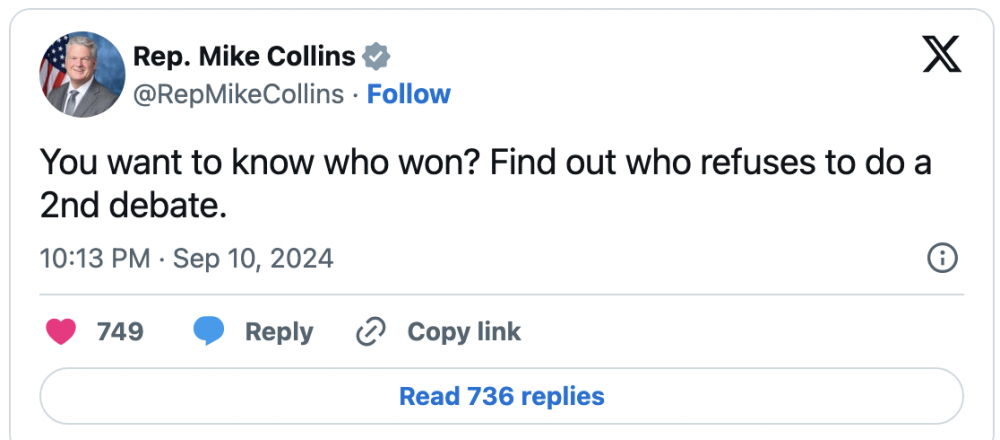The image size is (1000, 440).
Task: Click the X logo in the tweet corner
Action: click(940, 54)
